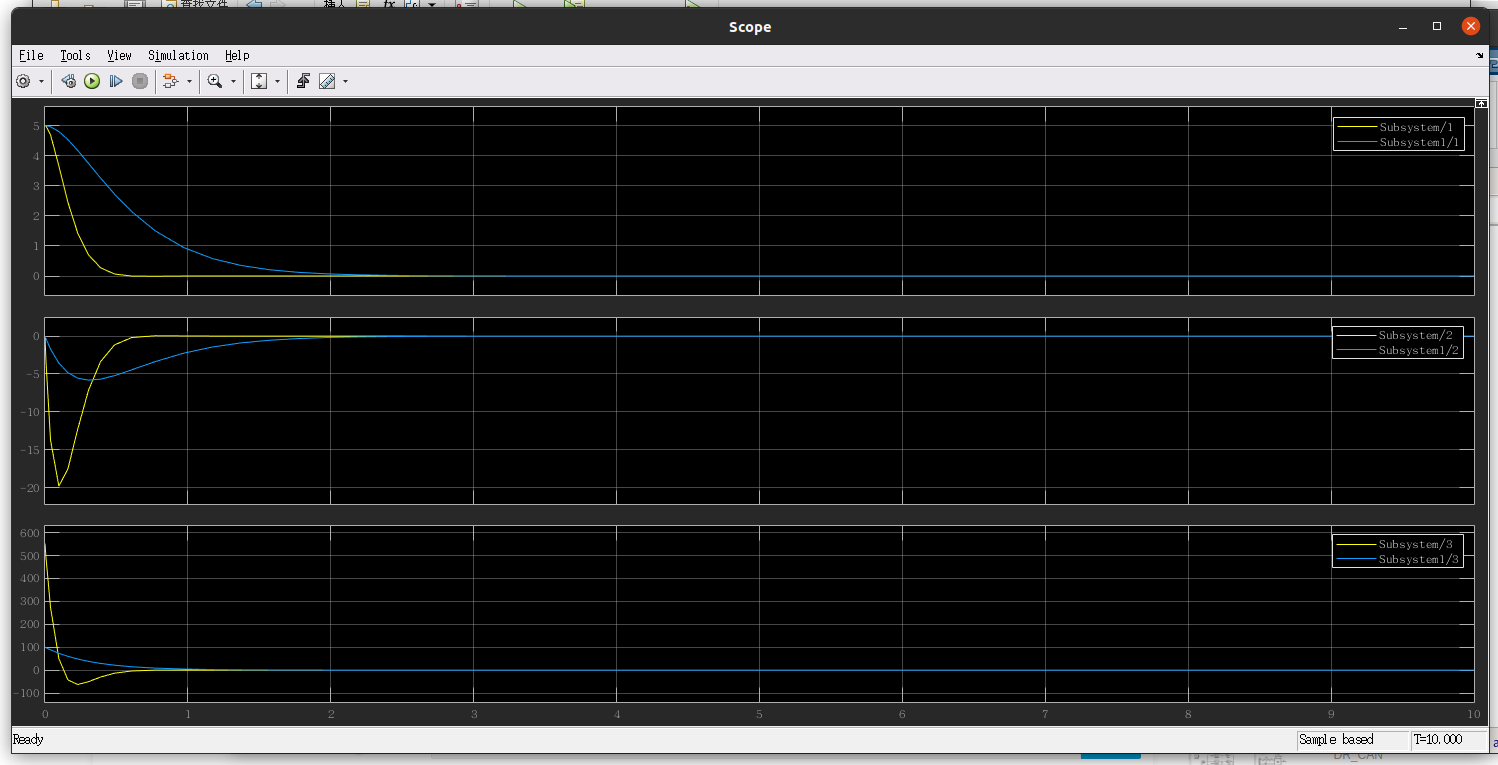The image size is (1498, 765).
Task: Click the Ready status text
Action: (x=28, y=740)
